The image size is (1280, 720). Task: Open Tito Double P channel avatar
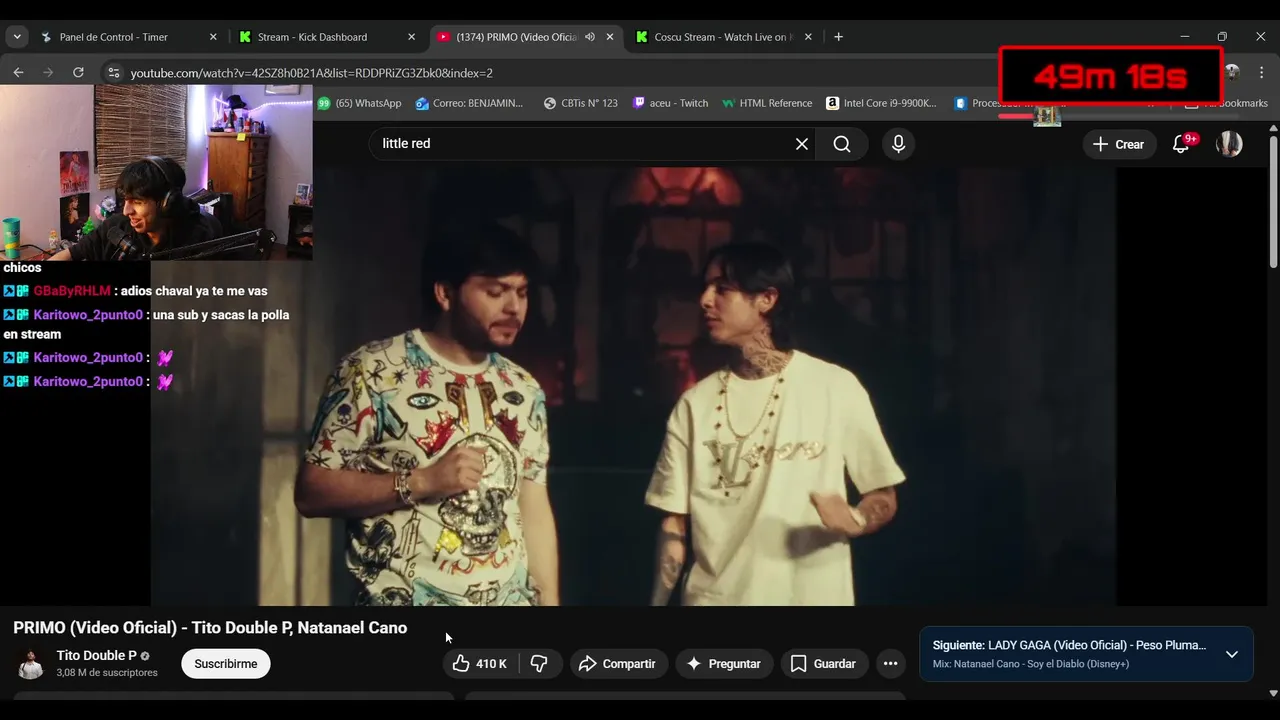click(31, 664)
